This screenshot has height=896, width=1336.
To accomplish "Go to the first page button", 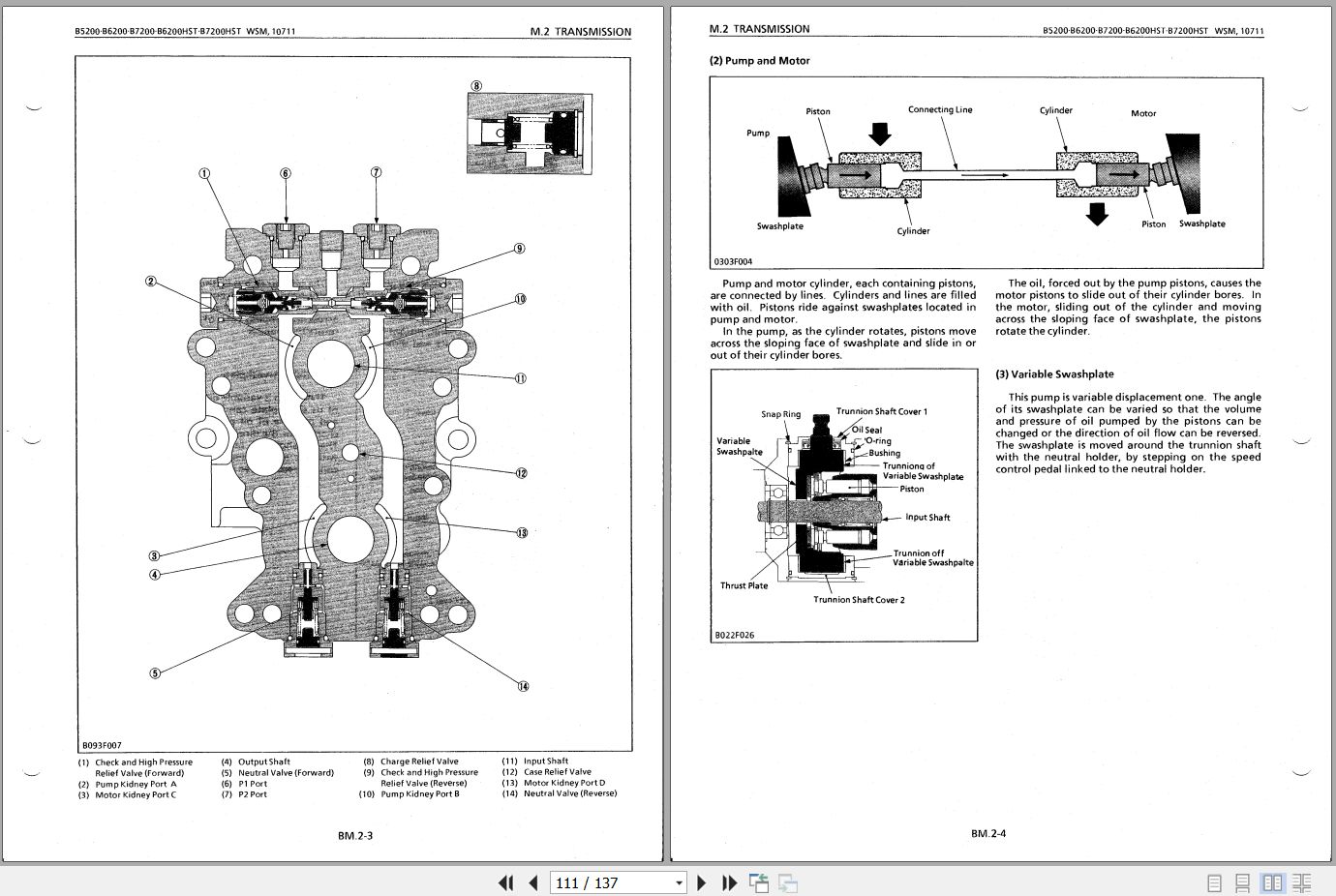I will 505,882.
